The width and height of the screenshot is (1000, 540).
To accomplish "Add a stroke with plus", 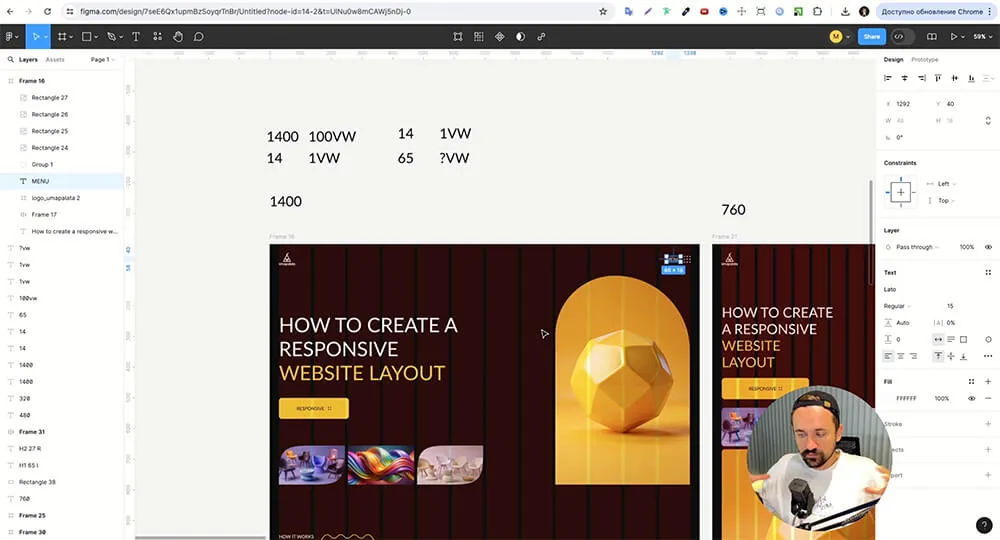I will coord(988,424).
